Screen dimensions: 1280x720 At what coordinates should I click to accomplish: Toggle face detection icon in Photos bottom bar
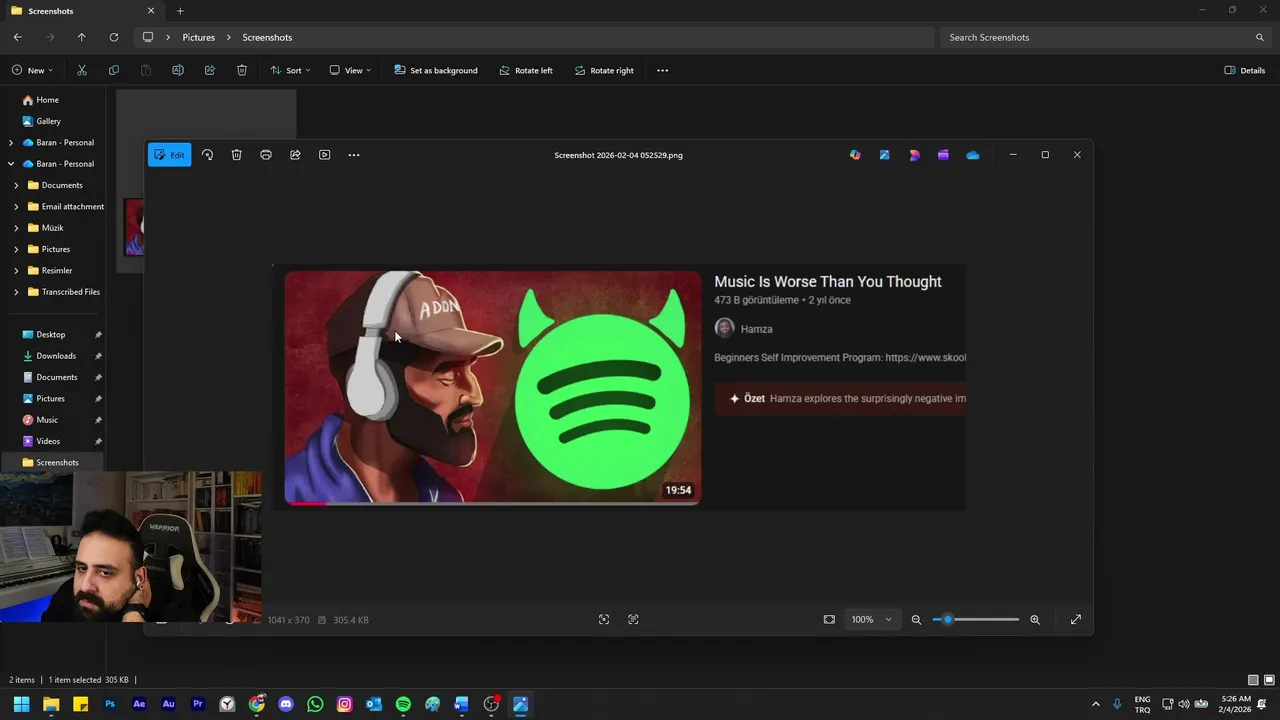point(604,620)
